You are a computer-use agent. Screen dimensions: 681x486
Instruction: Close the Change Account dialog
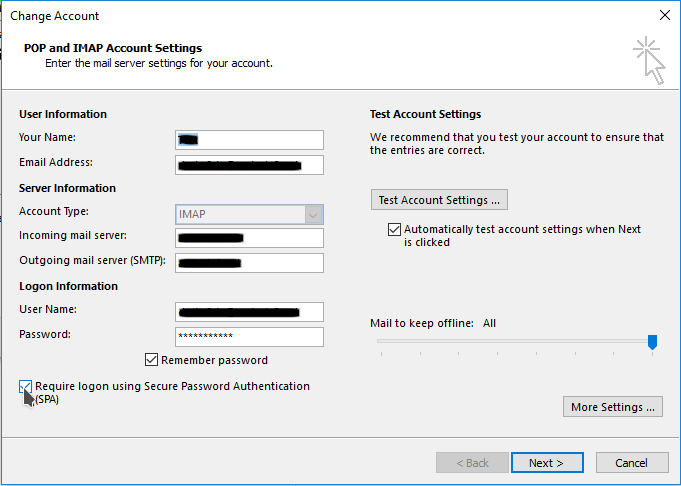tap(664, 15)
